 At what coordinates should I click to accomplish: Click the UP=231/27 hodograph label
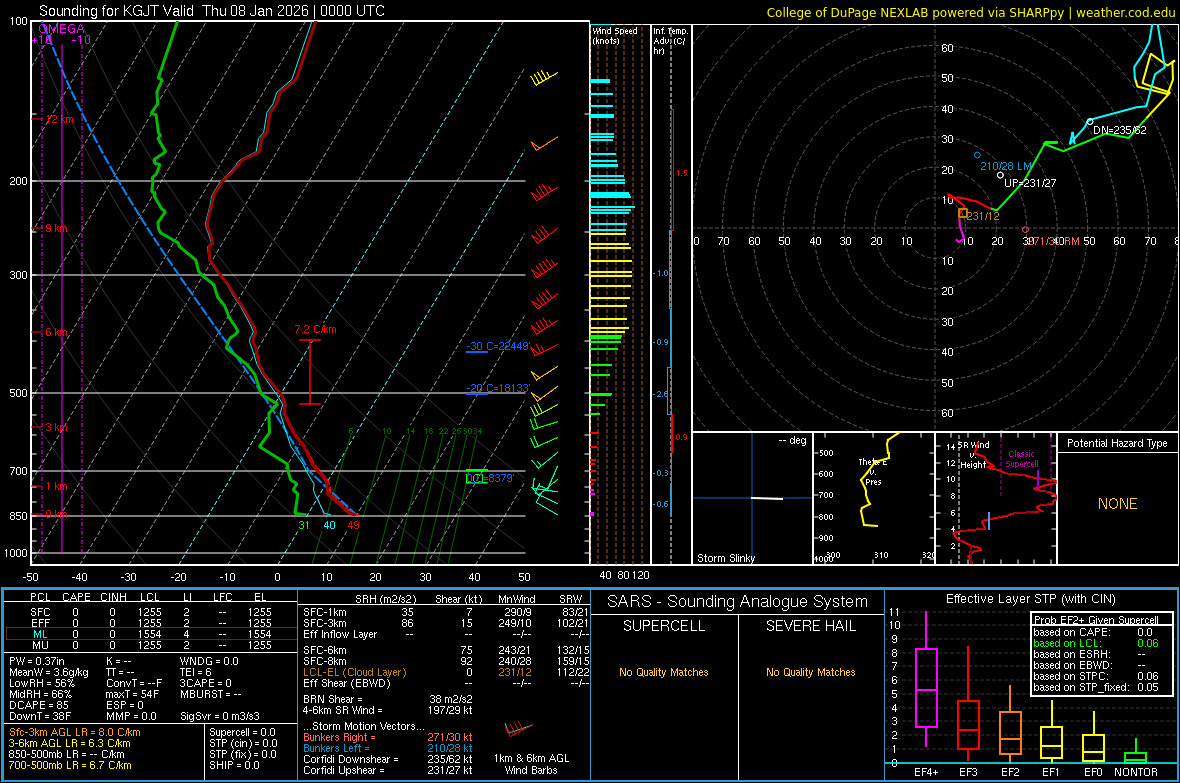coord(1029,183)
